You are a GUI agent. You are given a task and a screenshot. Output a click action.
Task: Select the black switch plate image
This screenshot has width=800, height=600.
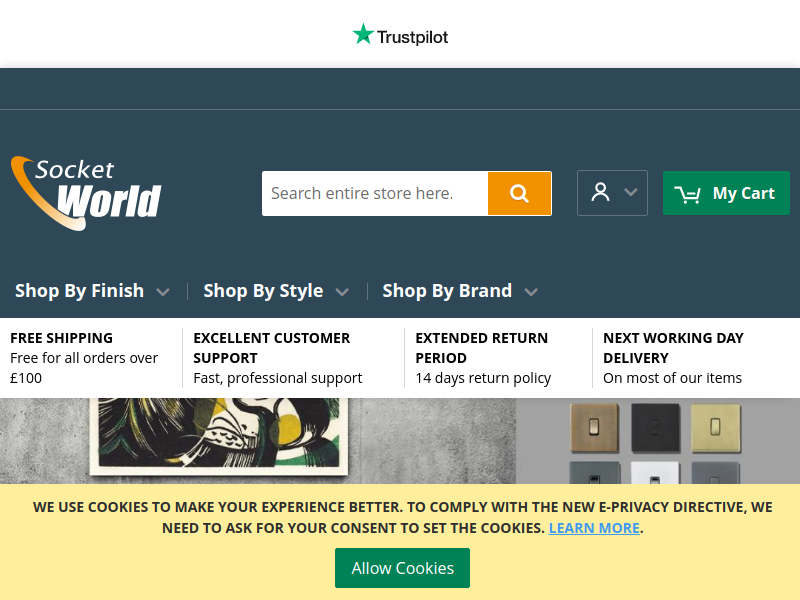point(655,428)
